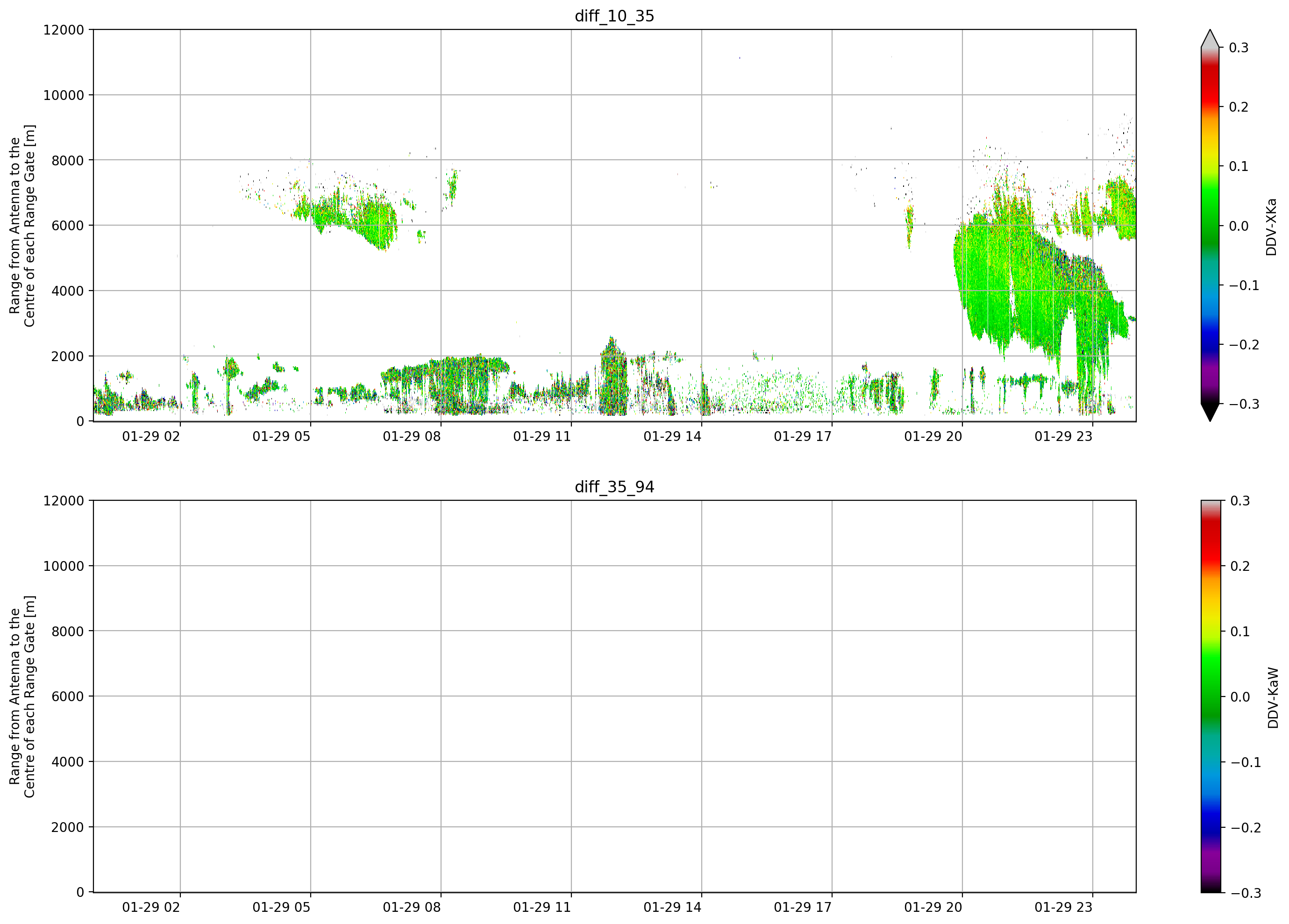1289x924 pixels.
Task: Click "01-29 08" tick under the diff_10_35 plot
Action: point(412,436)
